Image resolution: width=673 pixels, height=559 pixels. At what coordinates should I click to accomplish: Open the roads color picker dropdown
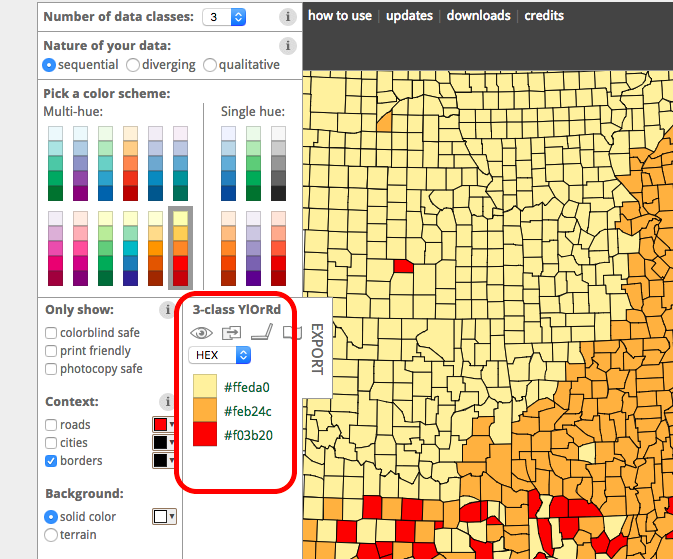tap(164, 425)
